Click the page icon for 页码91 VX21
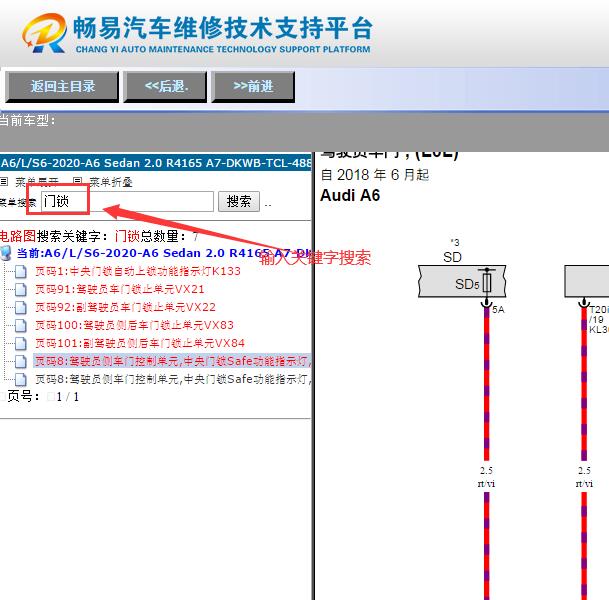This screenshot has height=600, width=609. pyautogui.click(x=21, y=289)
